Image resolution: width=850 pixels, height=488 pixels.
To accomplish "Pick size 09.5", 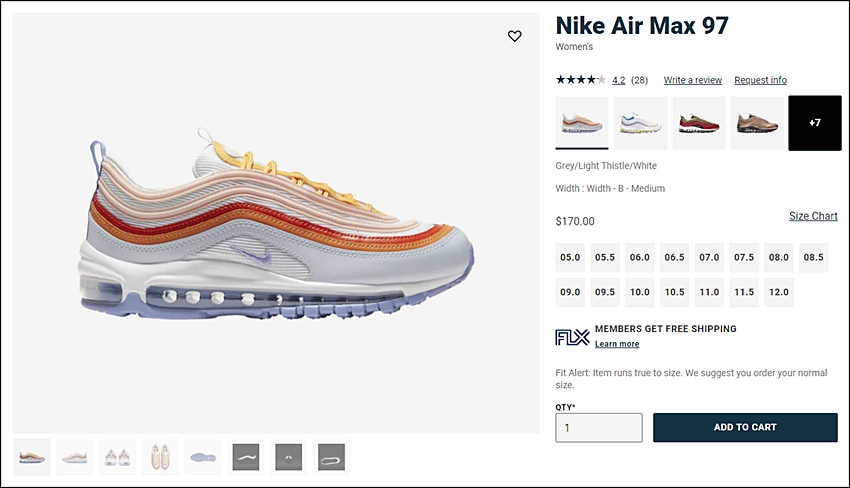I will (x=605, y=292).
